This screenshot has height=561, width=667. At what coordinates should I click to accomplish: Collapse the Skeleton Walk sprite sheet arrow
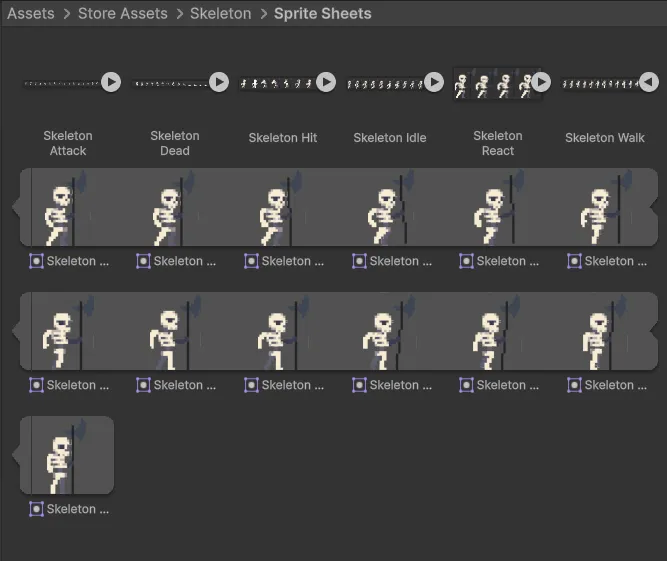[x=649, y=82]
